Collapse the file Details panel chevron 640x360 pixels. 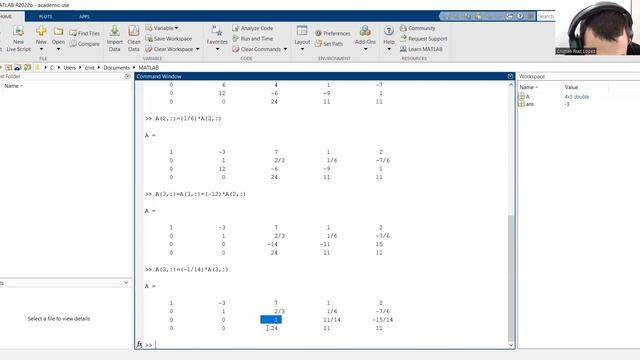point(126,282)
